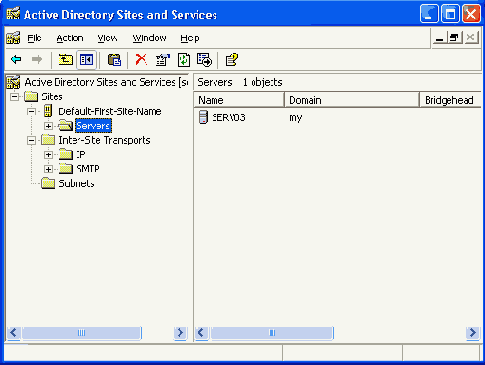Click the SMTP folder icon

[x=66, y=169]
